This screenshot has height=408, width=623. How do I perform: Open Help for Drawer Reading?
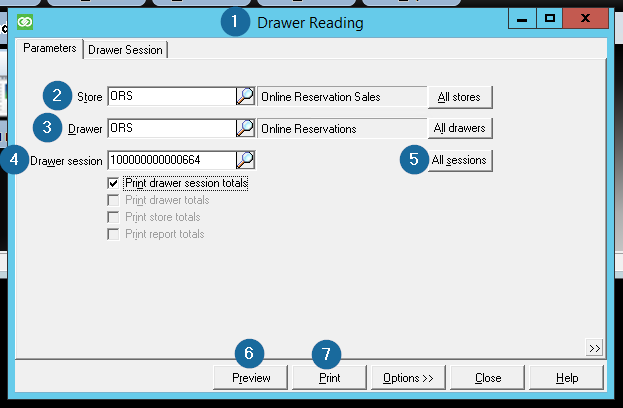click(x=567, y=377)
